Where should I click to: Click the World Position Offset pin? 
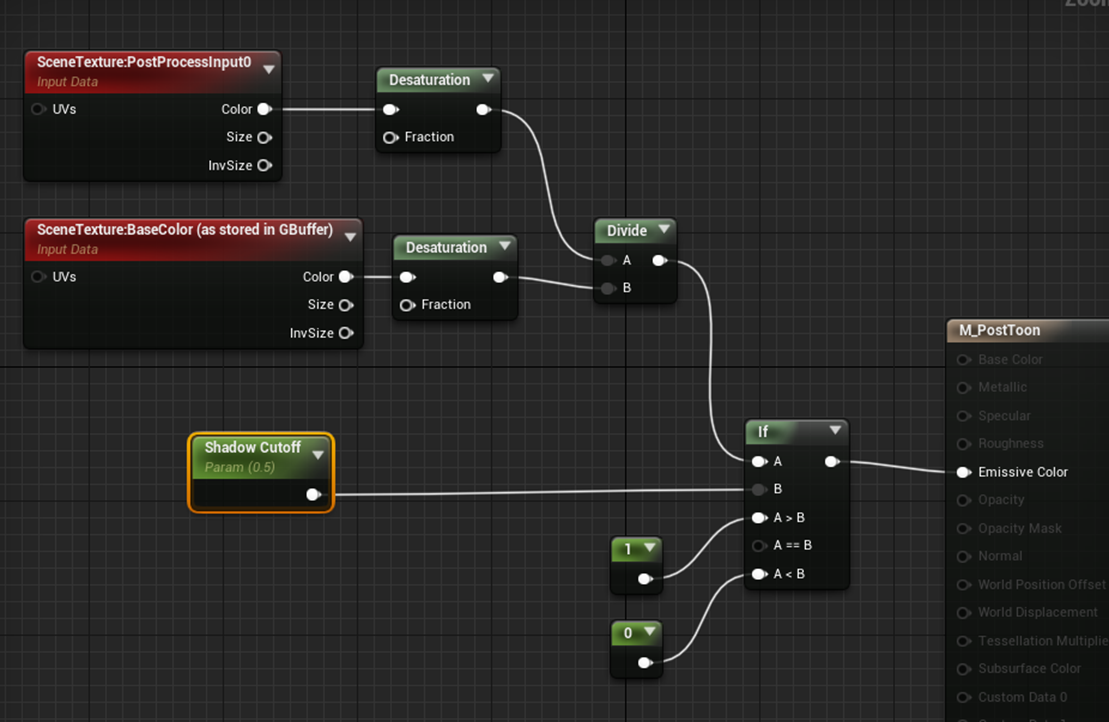[x=963, y=585]
